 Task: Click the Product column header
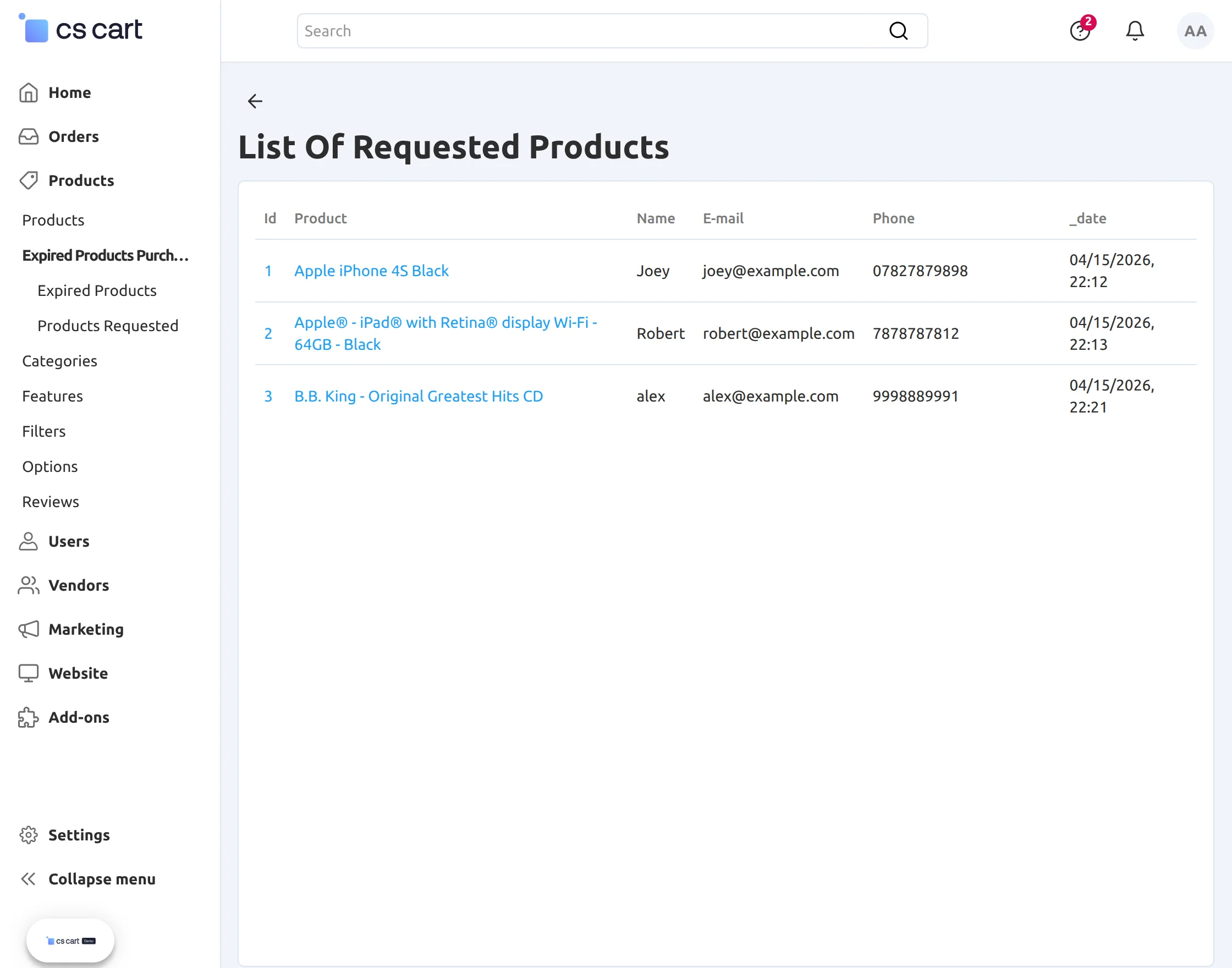[320, 218]
